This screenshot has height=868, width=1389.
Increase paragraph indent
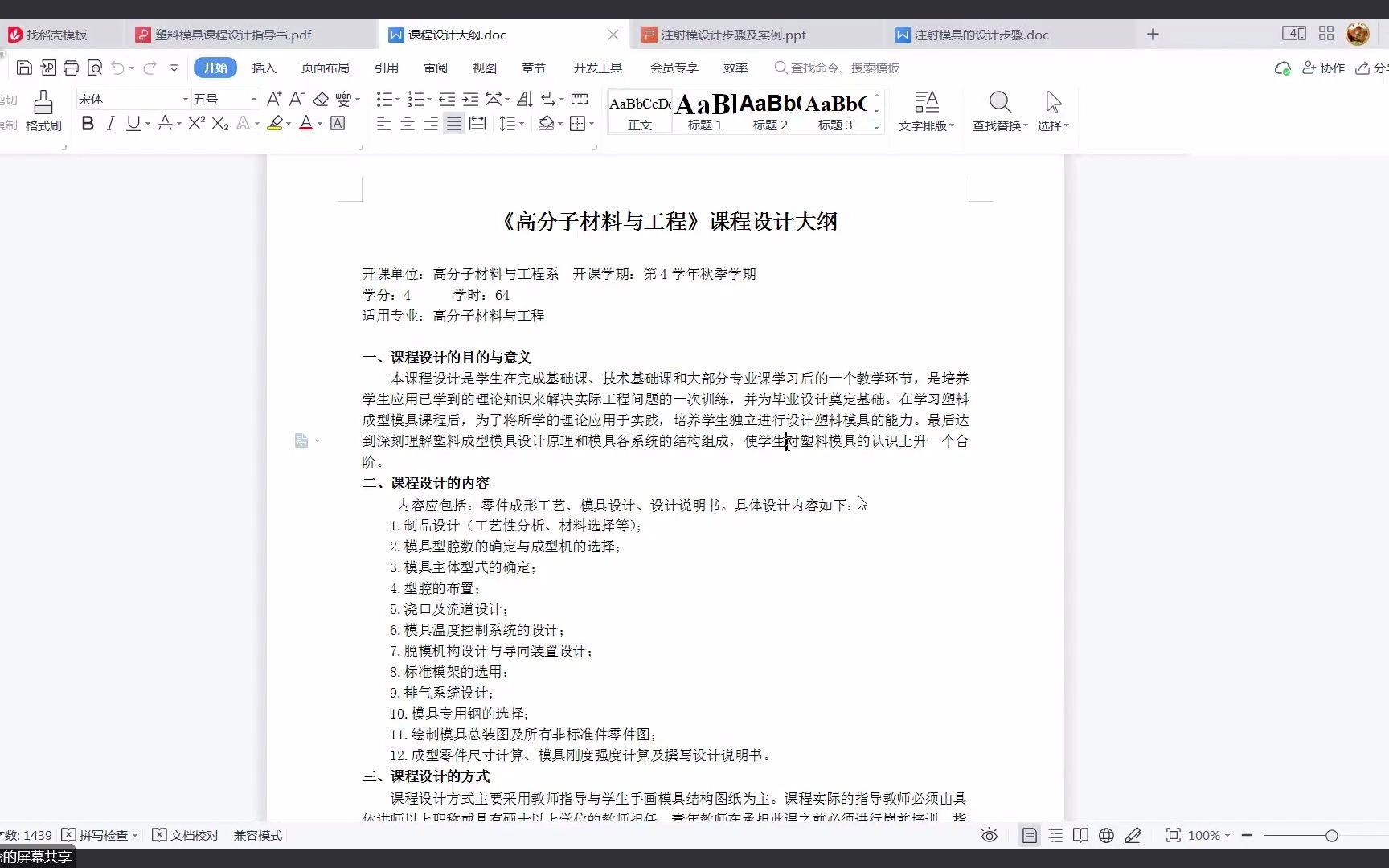(470, 99)
